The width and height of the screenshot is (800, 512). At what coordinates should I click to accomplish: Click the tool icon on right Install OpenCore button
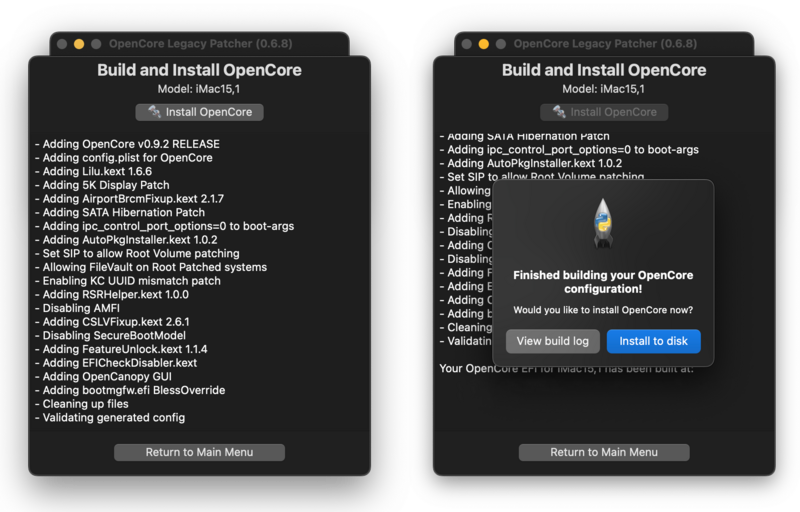559,112
